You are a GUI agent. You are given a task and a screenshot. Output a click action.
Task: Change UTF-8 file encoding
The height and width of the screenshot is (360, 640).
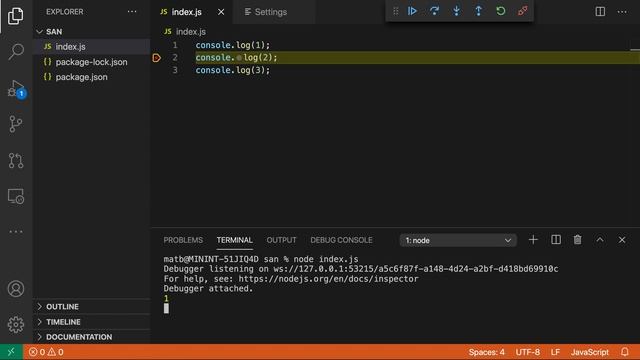pos(527,352)
